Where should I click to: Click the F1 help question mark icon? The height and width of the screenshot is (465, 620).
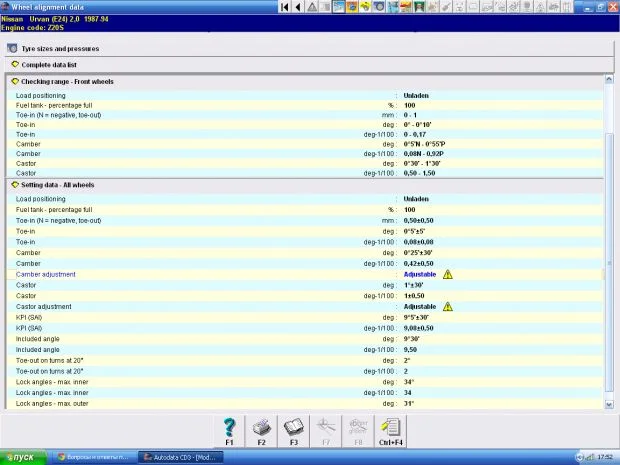[230, 427]
